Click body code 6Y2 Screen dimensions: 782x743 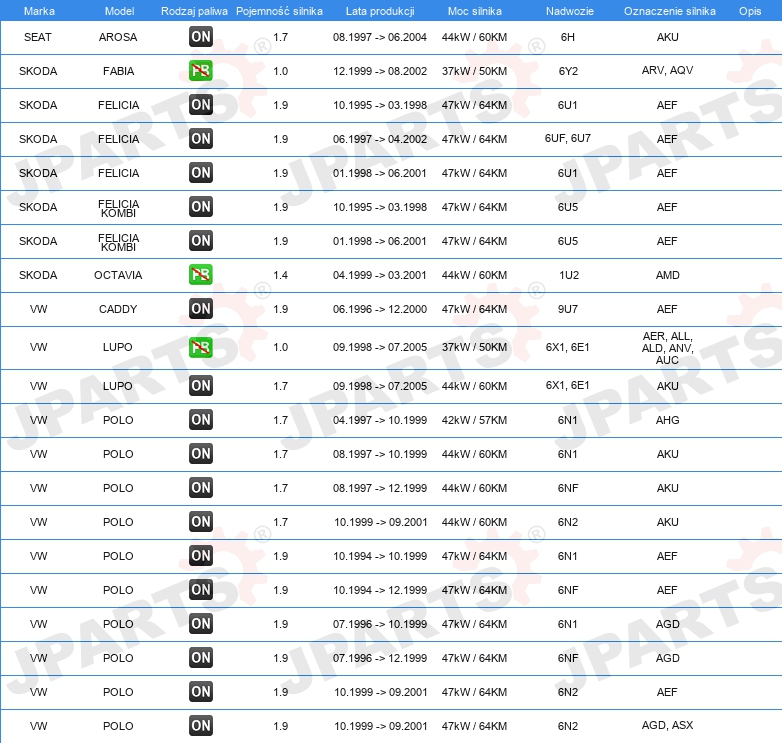[568, 71]
